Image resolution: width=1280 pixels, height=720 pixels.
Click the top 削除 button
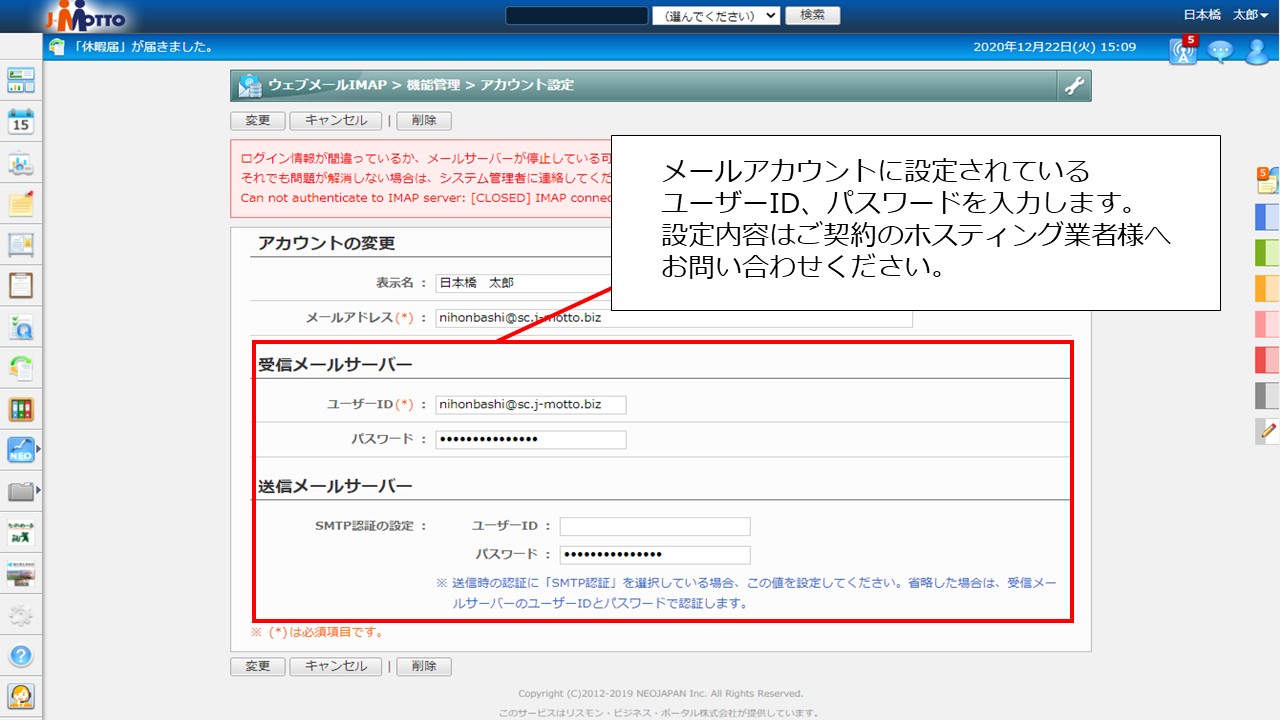[x=424, y=121]
